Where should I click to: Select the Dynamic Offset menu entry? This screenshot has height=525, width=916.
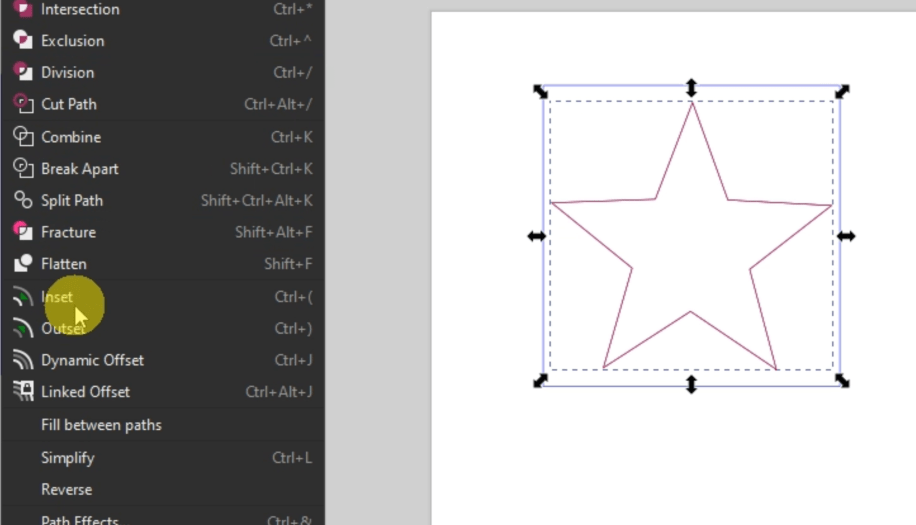pyautogui.click(x=92, y=360)
